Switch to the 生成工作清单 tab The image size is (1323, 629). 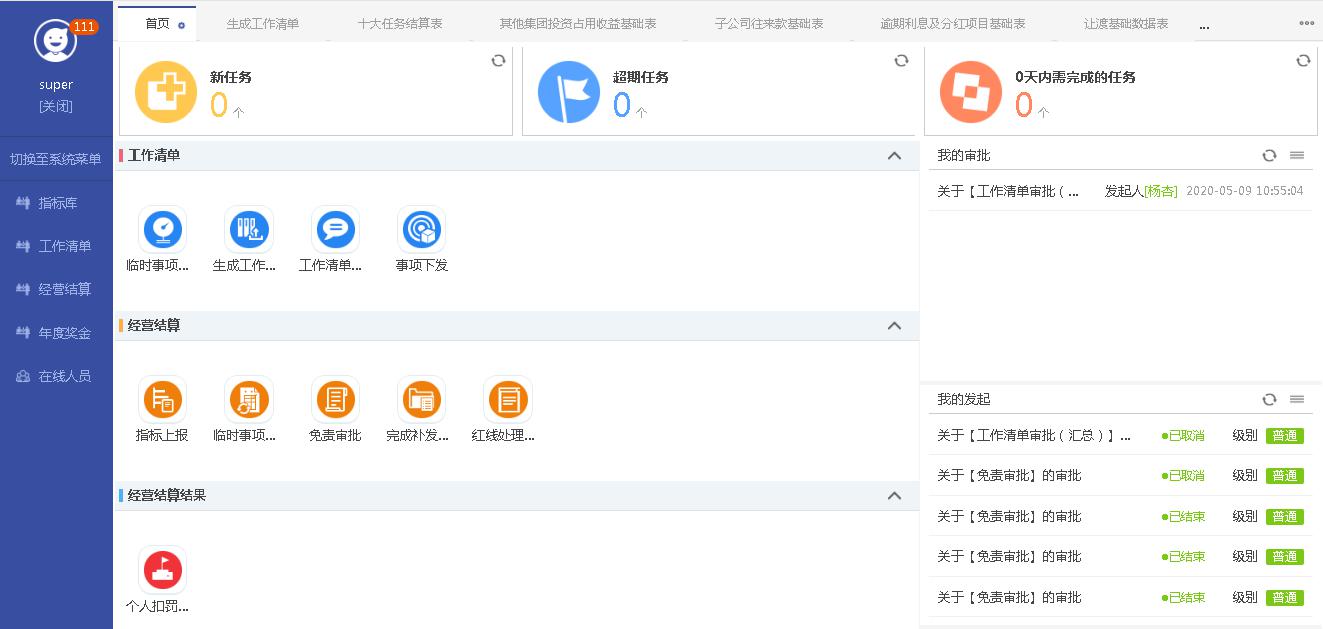pyautogui.click(x=262, y=24)
